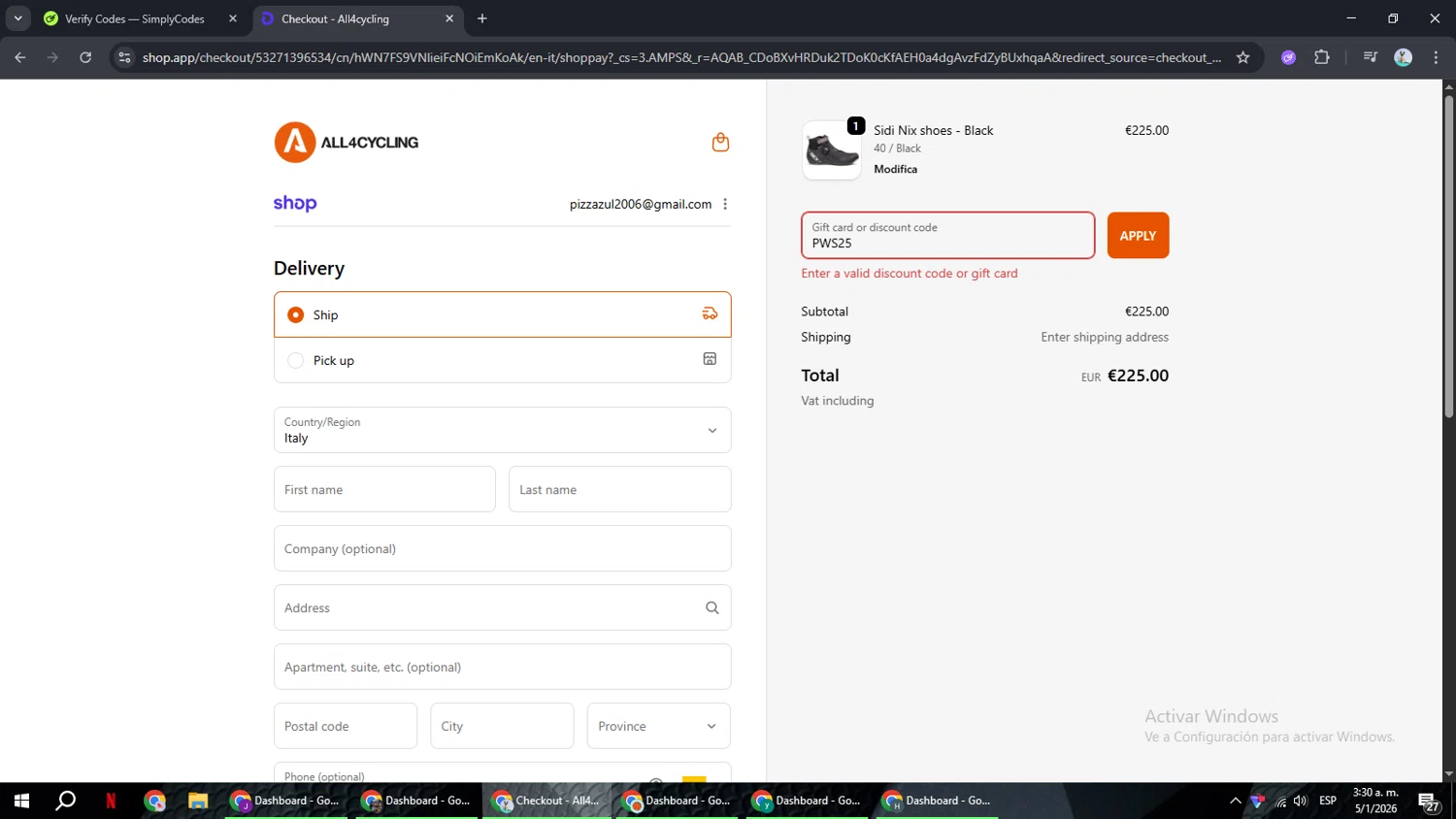Open the media control icon in toolbar

coord(1370,57)
